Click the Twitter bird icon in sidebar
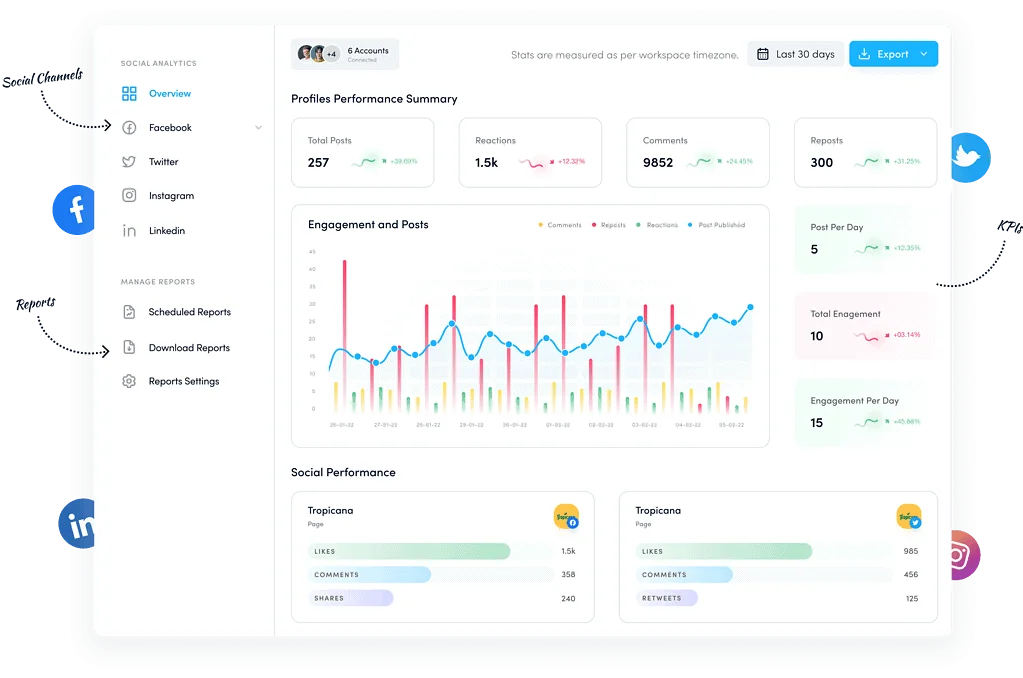Viewport: 1023px width, 678px height. tap(129, 162)
